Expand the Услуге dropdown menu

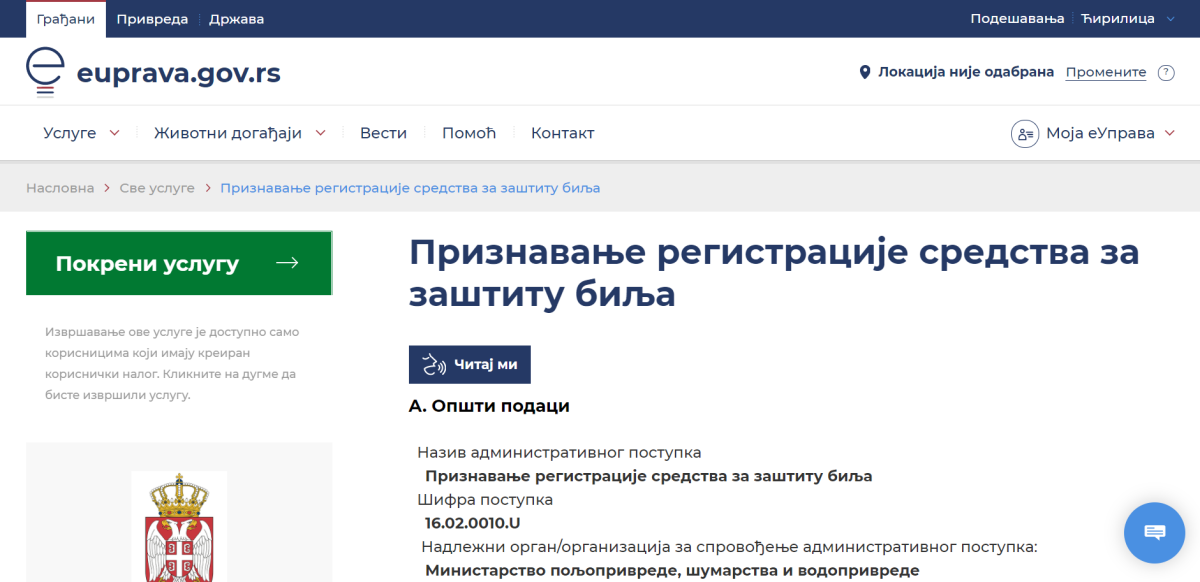point(114,133)
